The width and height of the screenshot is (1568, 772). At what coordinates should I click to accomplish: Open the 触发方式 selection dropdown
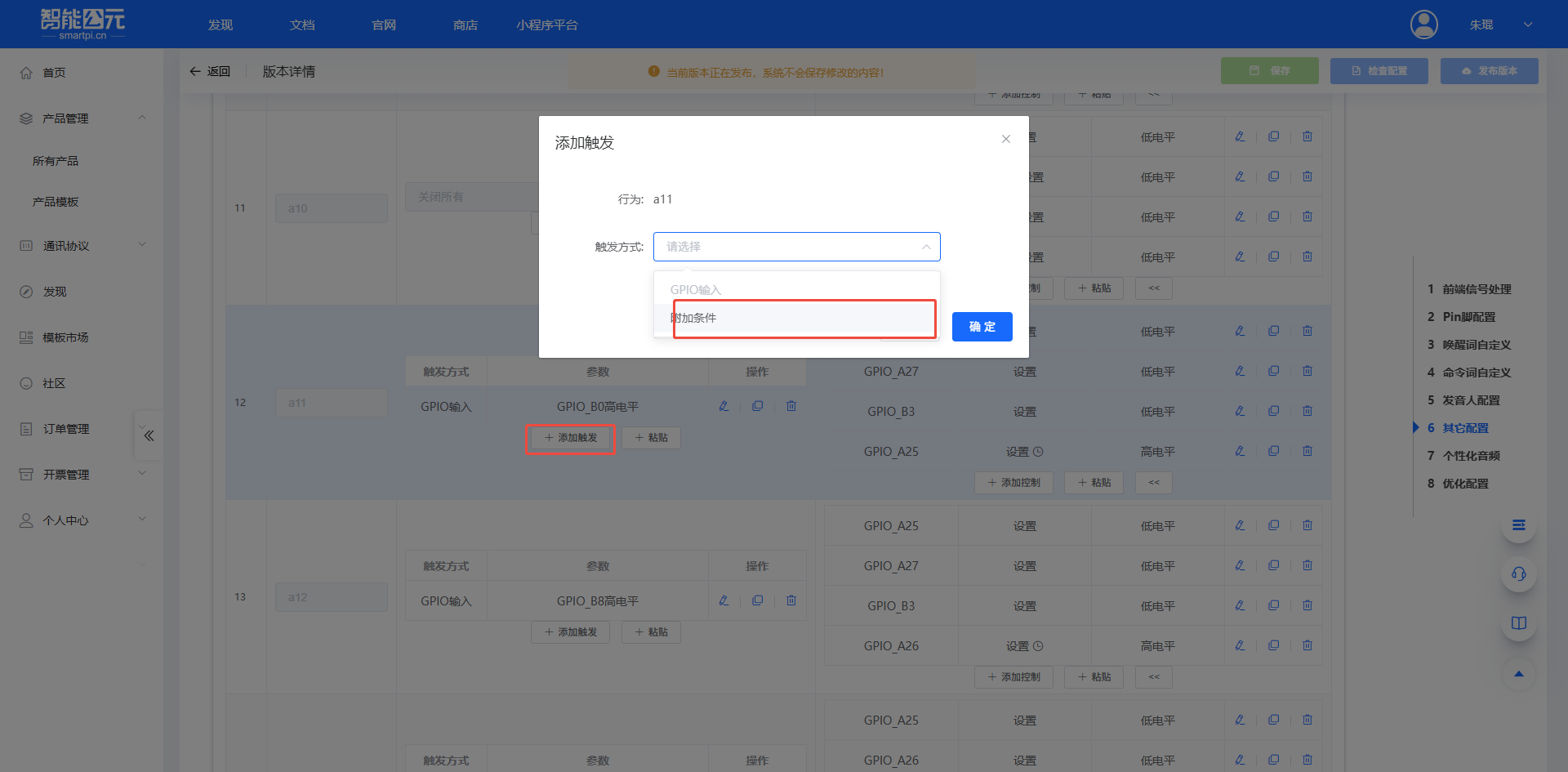pyautogui.click(x=796, y=246)
